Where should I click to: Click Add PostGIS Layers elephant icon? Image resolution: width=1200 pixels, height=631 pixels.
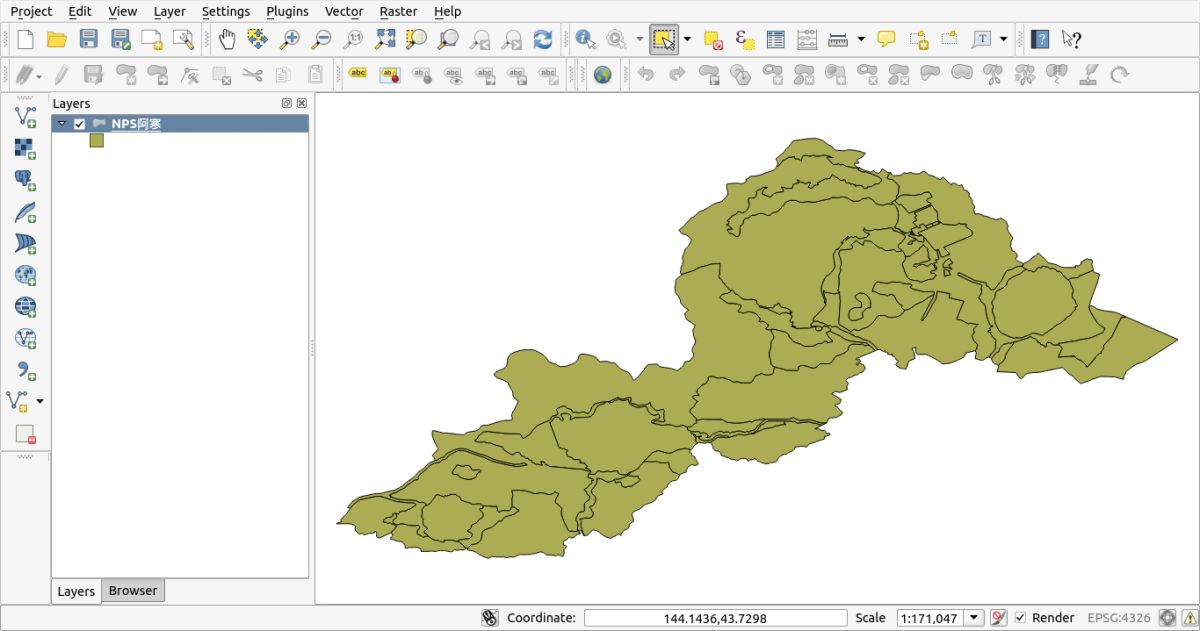click(x=25, y=180)
